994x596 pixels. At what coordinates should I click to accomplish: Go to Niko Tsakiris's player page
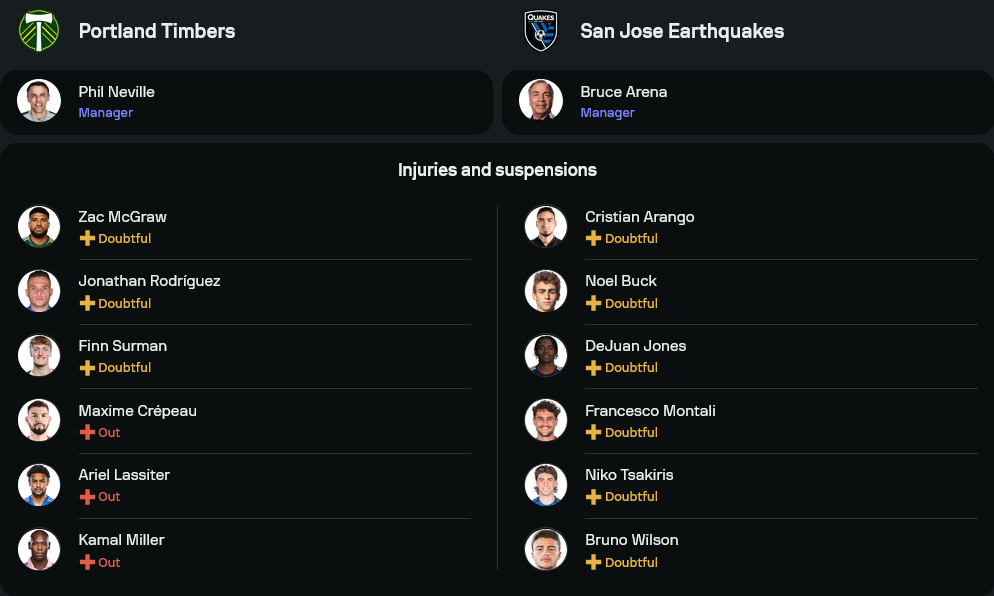pyautogui.click(x=629, y=475)
